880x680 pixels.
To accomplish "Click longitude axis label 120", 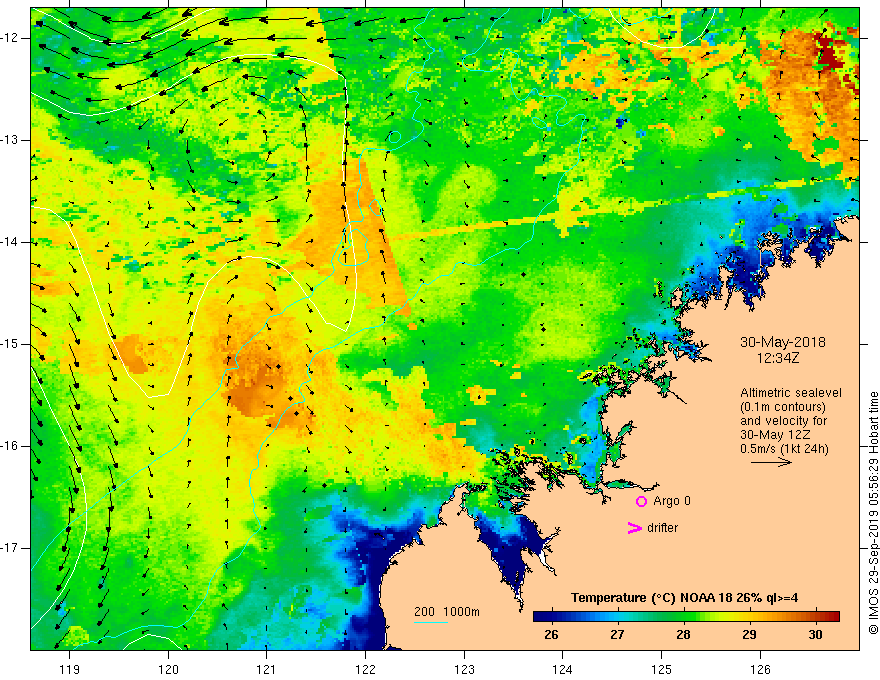I will [168, 669].
